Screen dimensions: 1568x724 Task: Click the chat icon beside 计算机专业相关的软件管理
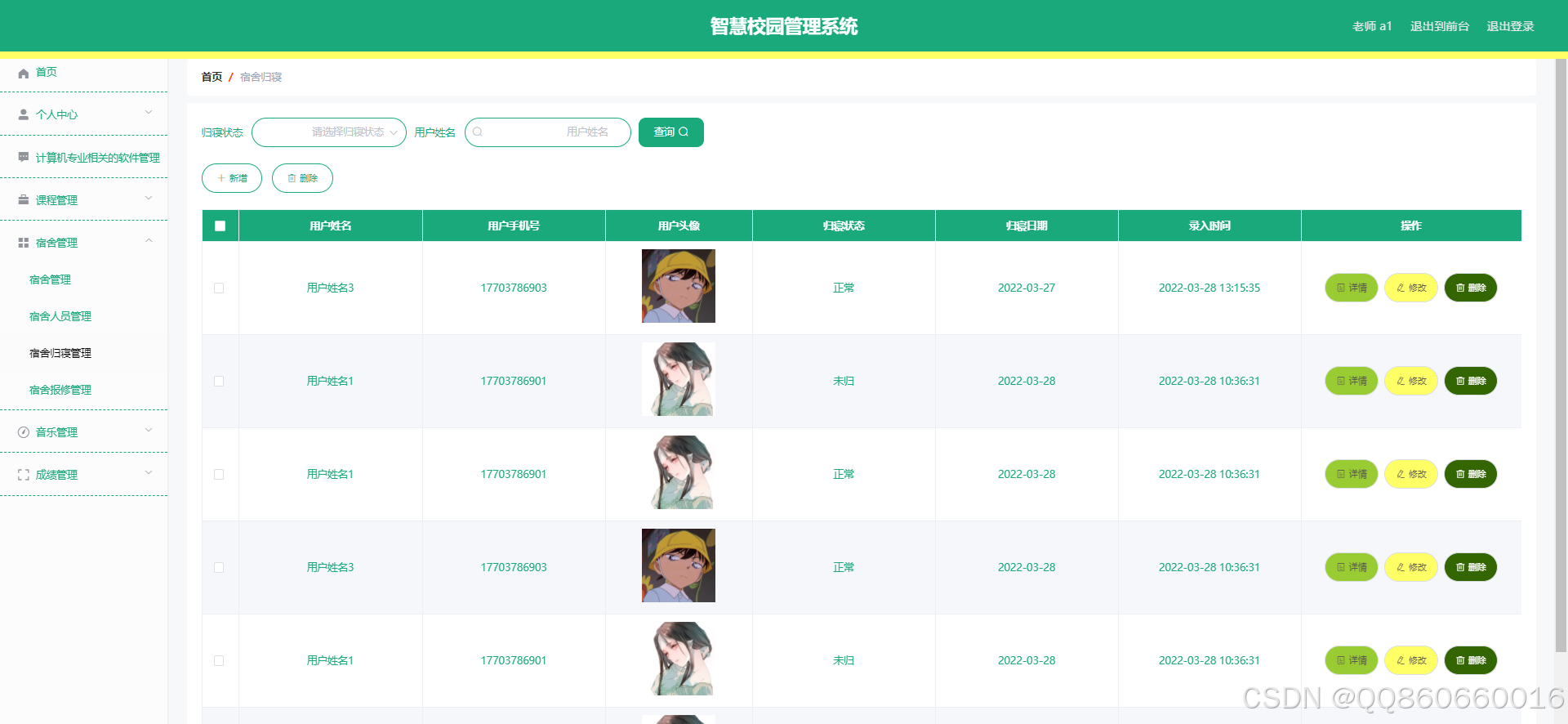pyautogui.click(x=24, y=157)
